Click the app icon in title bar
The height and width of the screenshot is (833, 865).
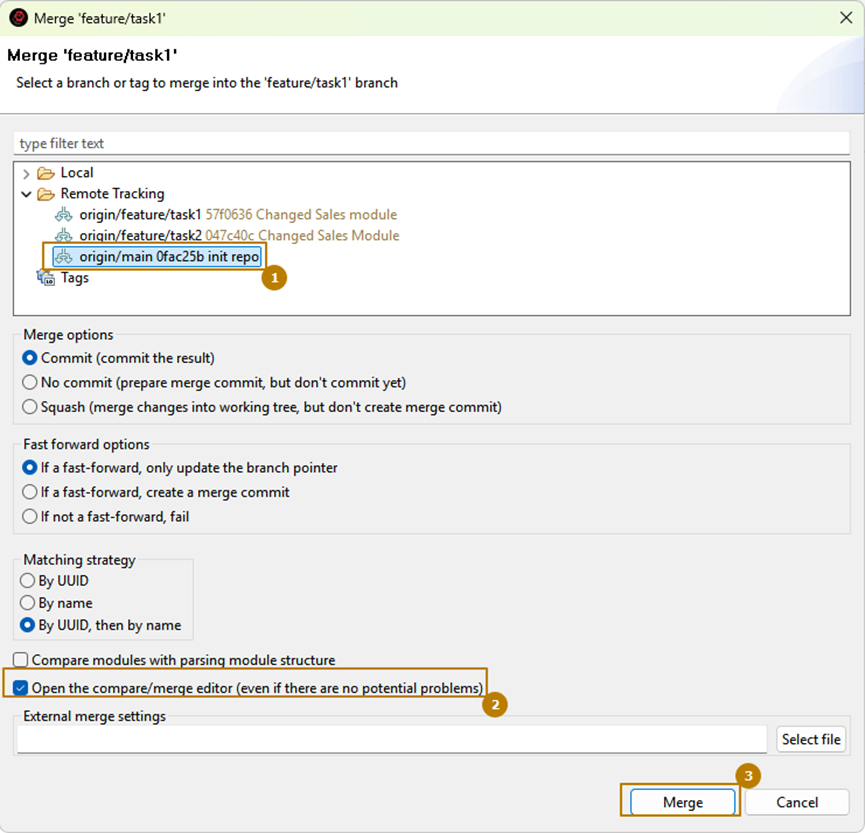(18, 17)
